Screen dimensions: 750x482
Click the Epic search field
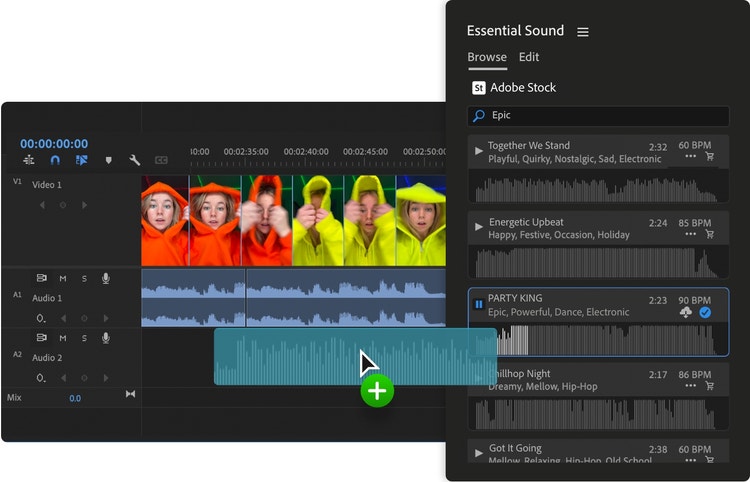point(600,116)
